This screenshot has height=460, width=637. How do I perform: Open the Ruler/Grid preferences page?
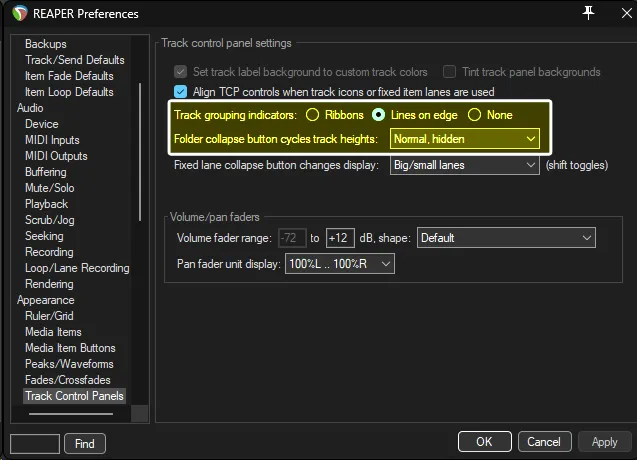click(x=49, y=316)
